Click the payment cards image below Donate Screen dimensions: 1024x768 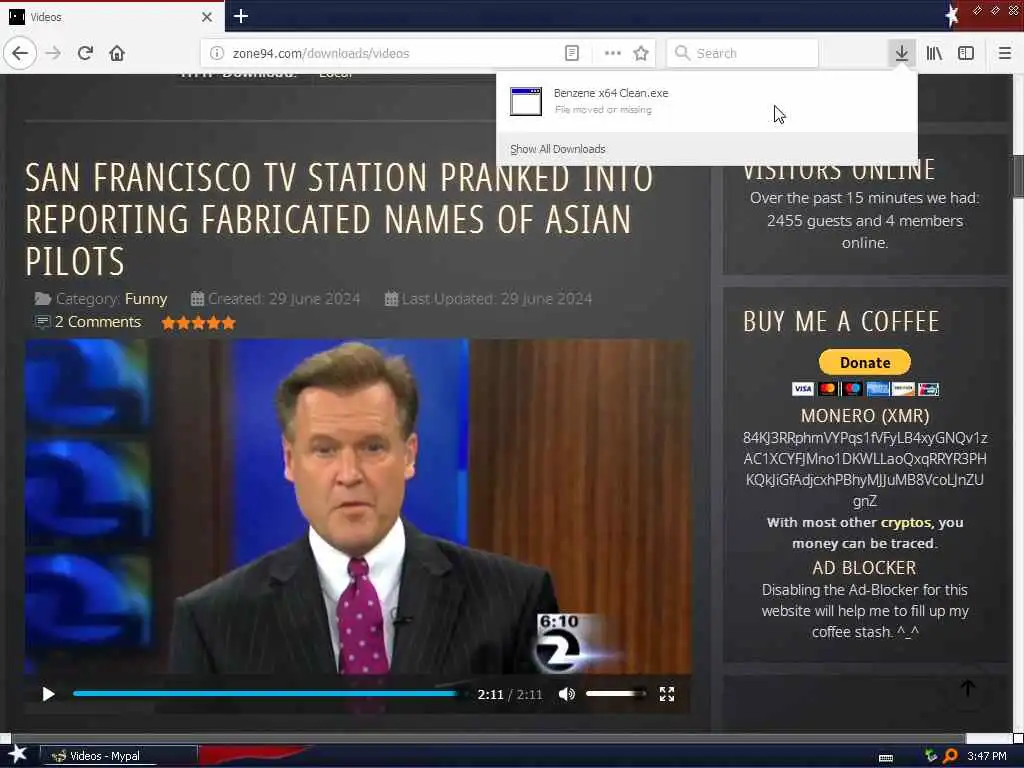(865, 389)
